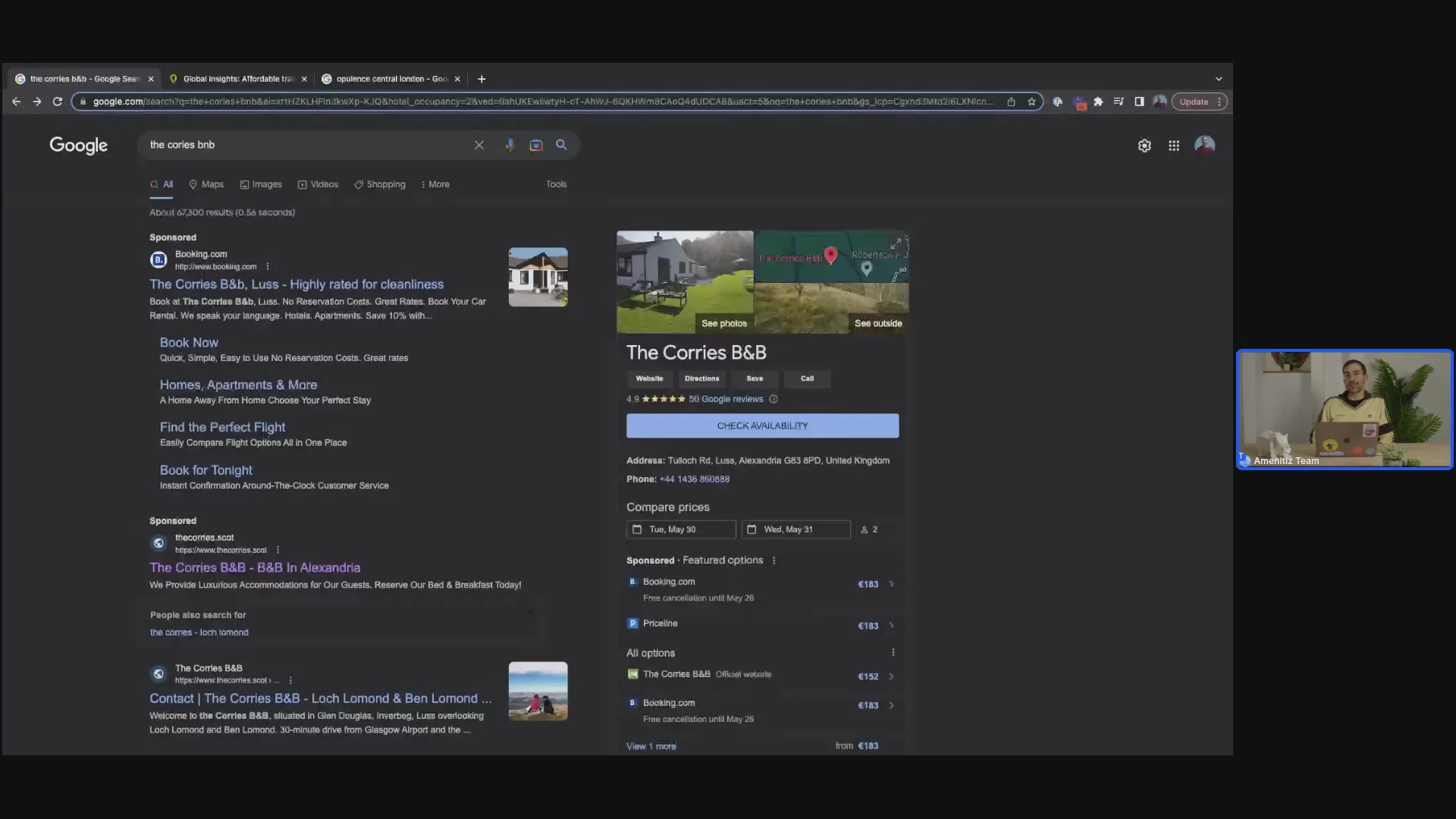Switch to Shopping results tab
The image size is (1456, 819).
click(379, 184)
